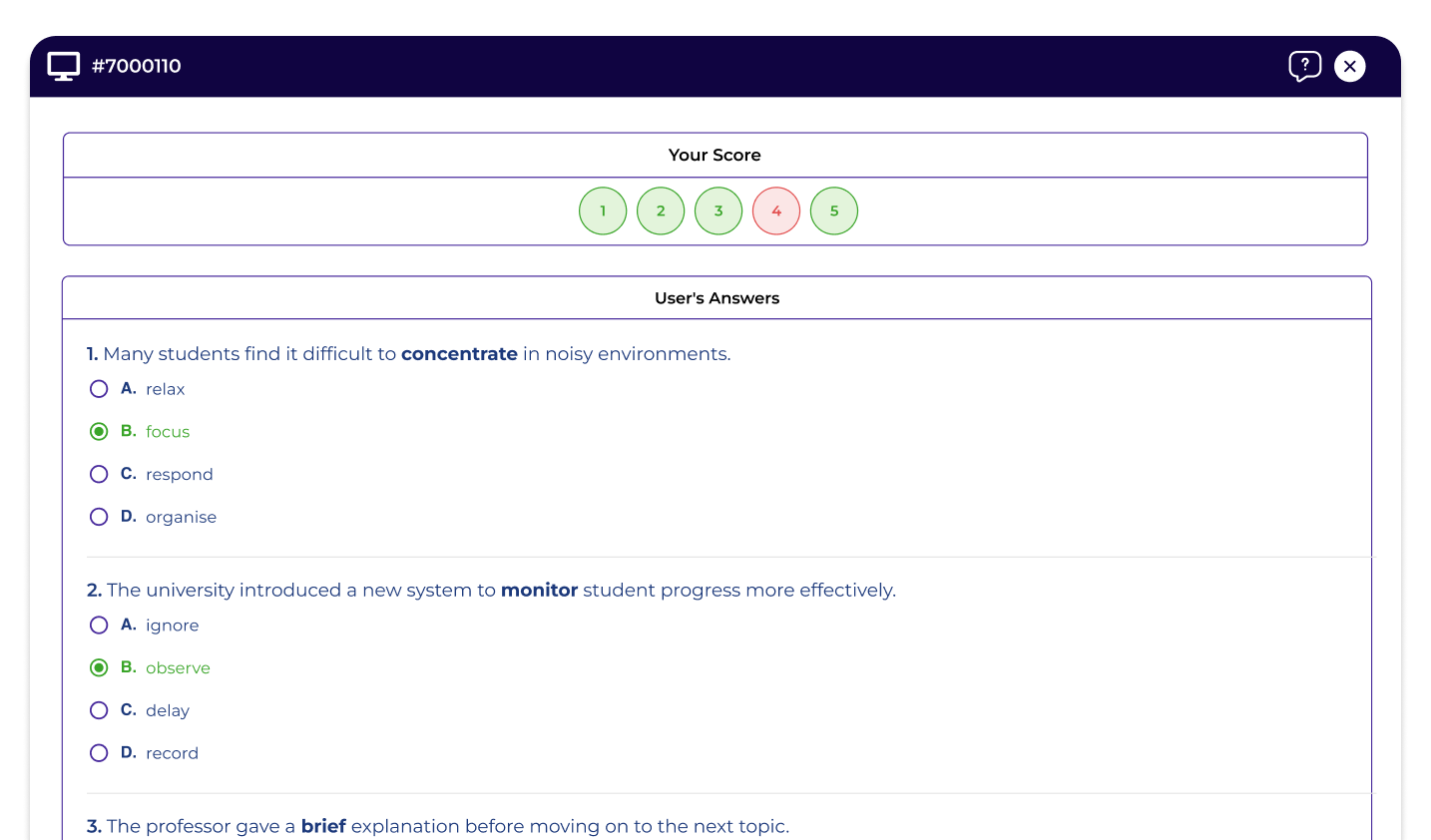This screenshot has height=840, width=1431.
Task: Click the answer text 'delay'
Action: coord(167,710)
